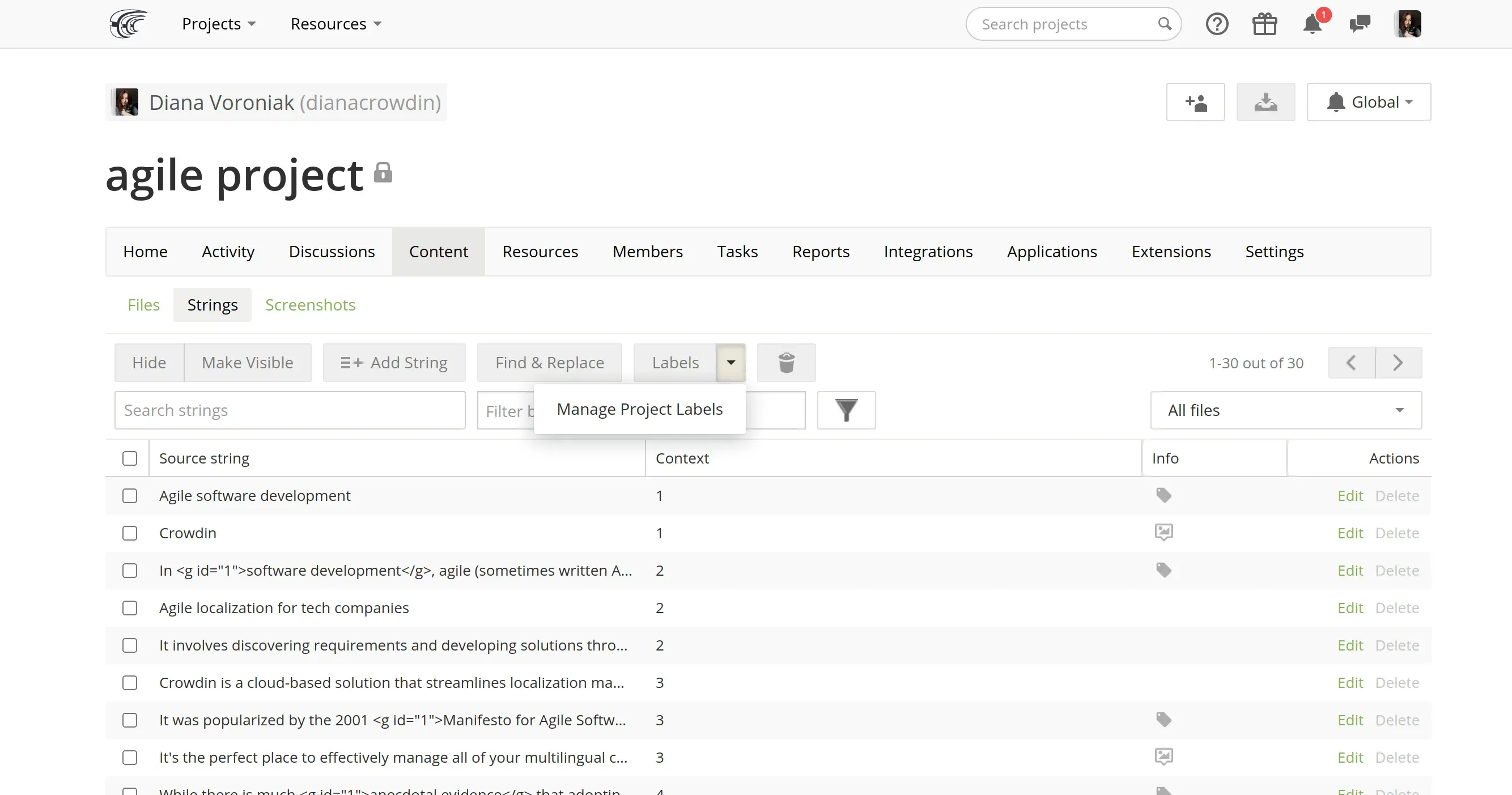Check the select-all checkbox in table header
The width and height of the screenshot is (1512, 795).
point(130,458)
